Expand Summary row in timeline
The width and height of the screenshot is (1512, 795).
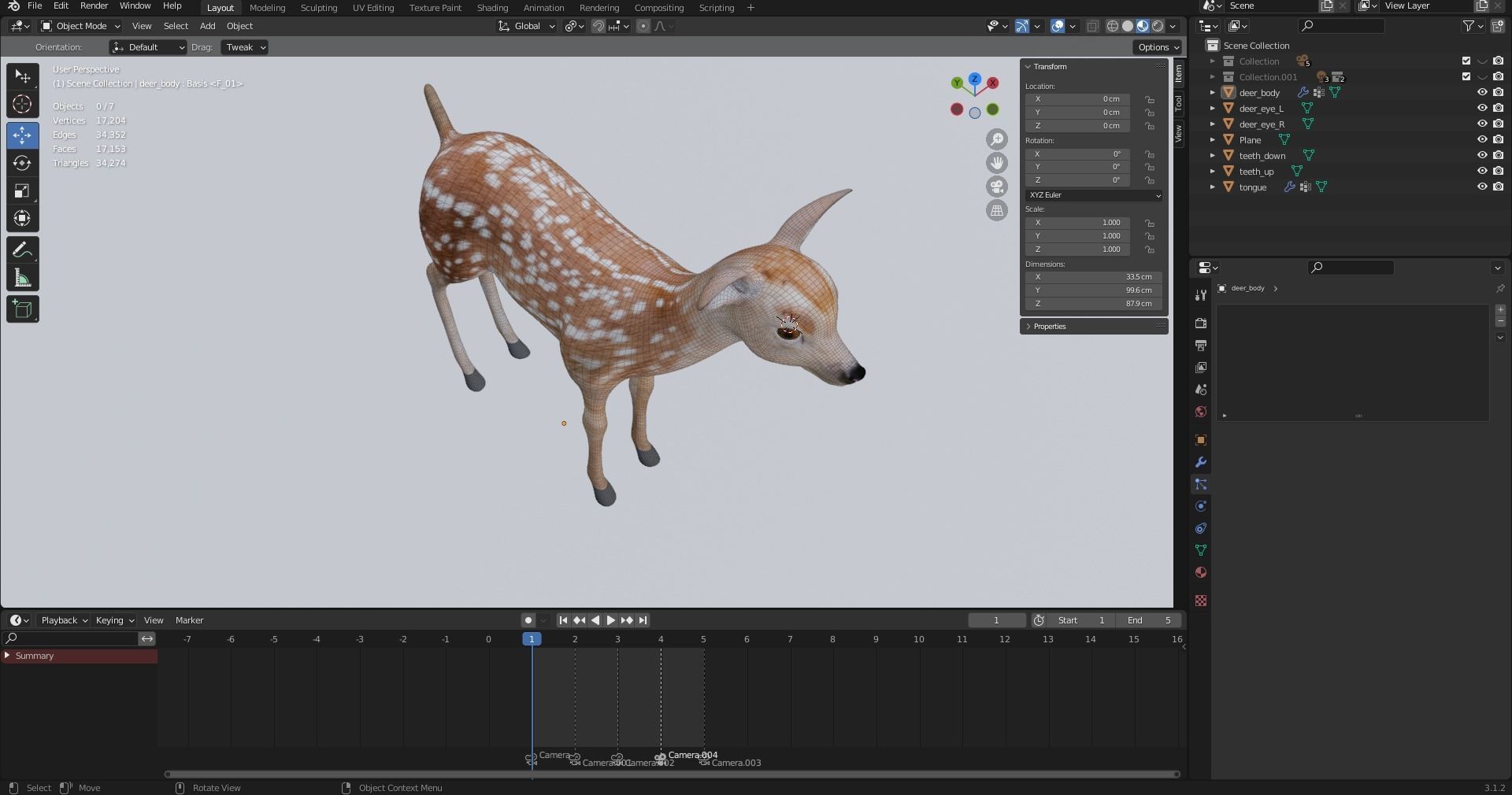tap(7, 656)
